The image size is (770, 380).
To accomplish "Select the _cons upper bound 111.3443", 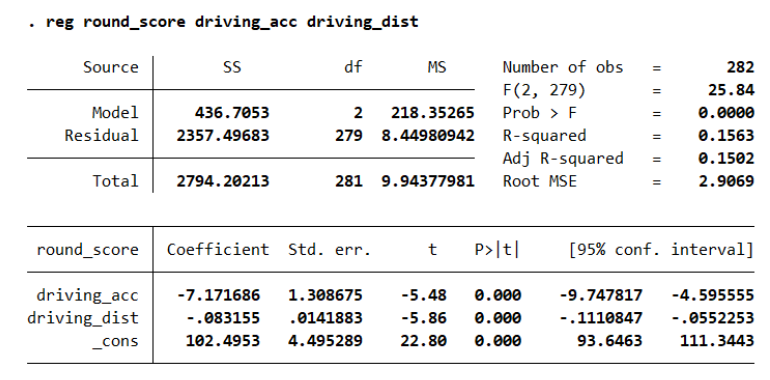I will click(716, 341).
